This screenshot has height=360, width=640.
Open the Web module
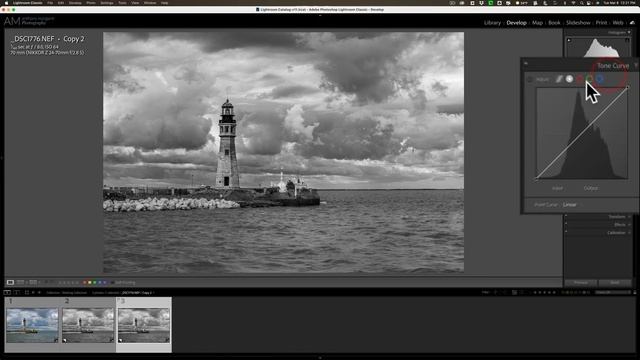[618, 23]
